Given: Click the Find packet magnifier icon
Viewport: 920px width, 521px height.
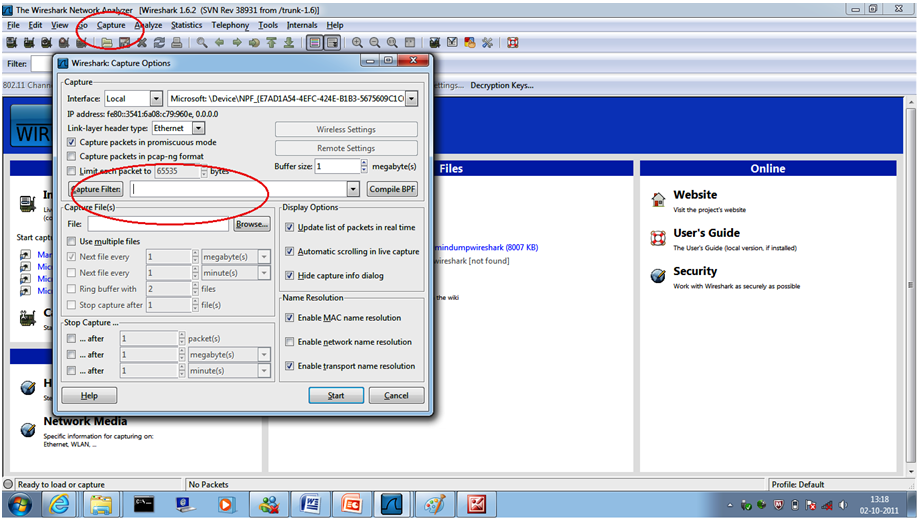Looking at the screenshot, I should click(202, 43).
